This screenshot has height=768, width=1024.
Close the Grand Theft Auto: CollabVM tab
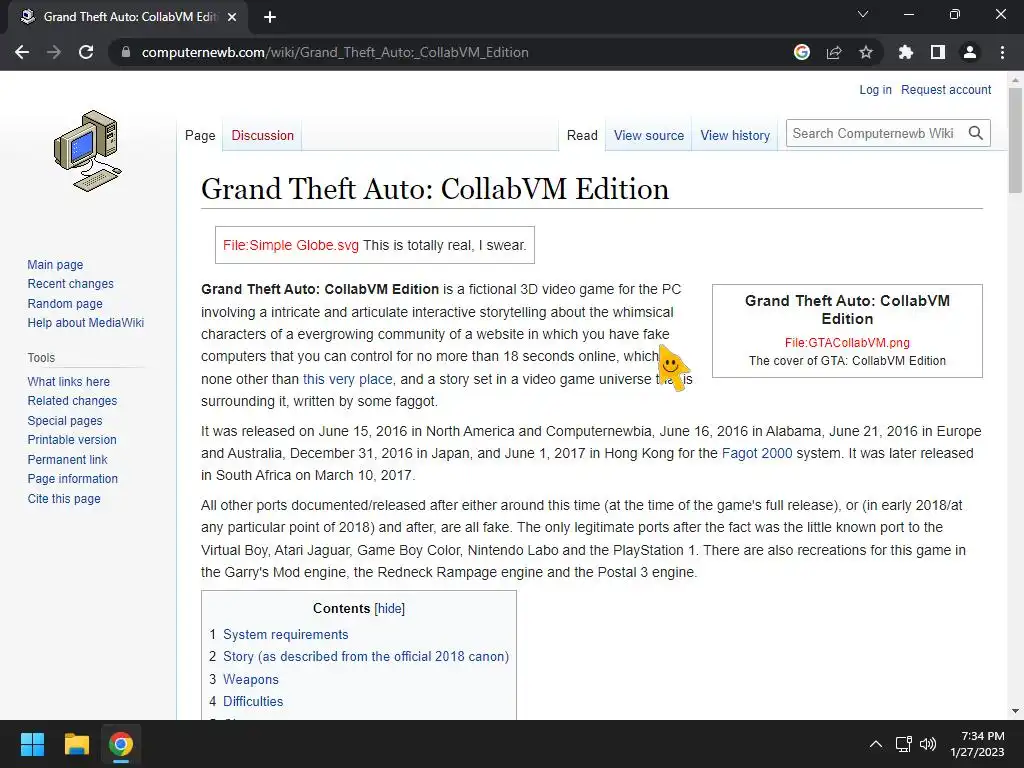[x=232, y=17]
